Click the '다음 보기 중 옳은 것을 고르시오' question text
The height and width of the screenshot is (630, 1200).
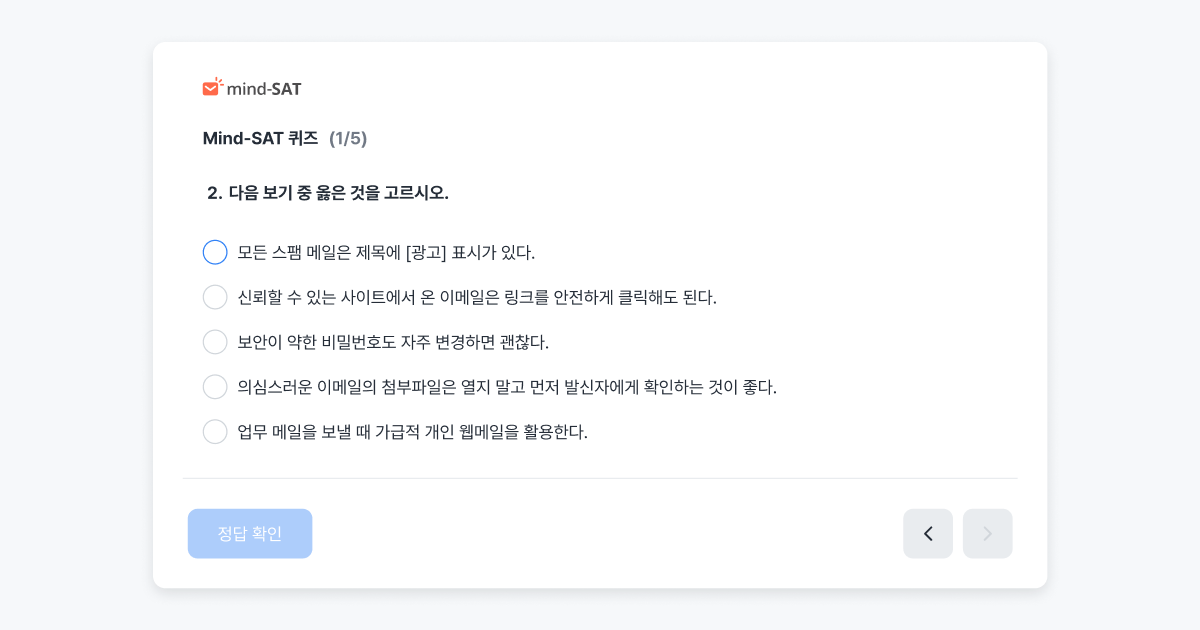pyautogui.click(x=339, y=193)
